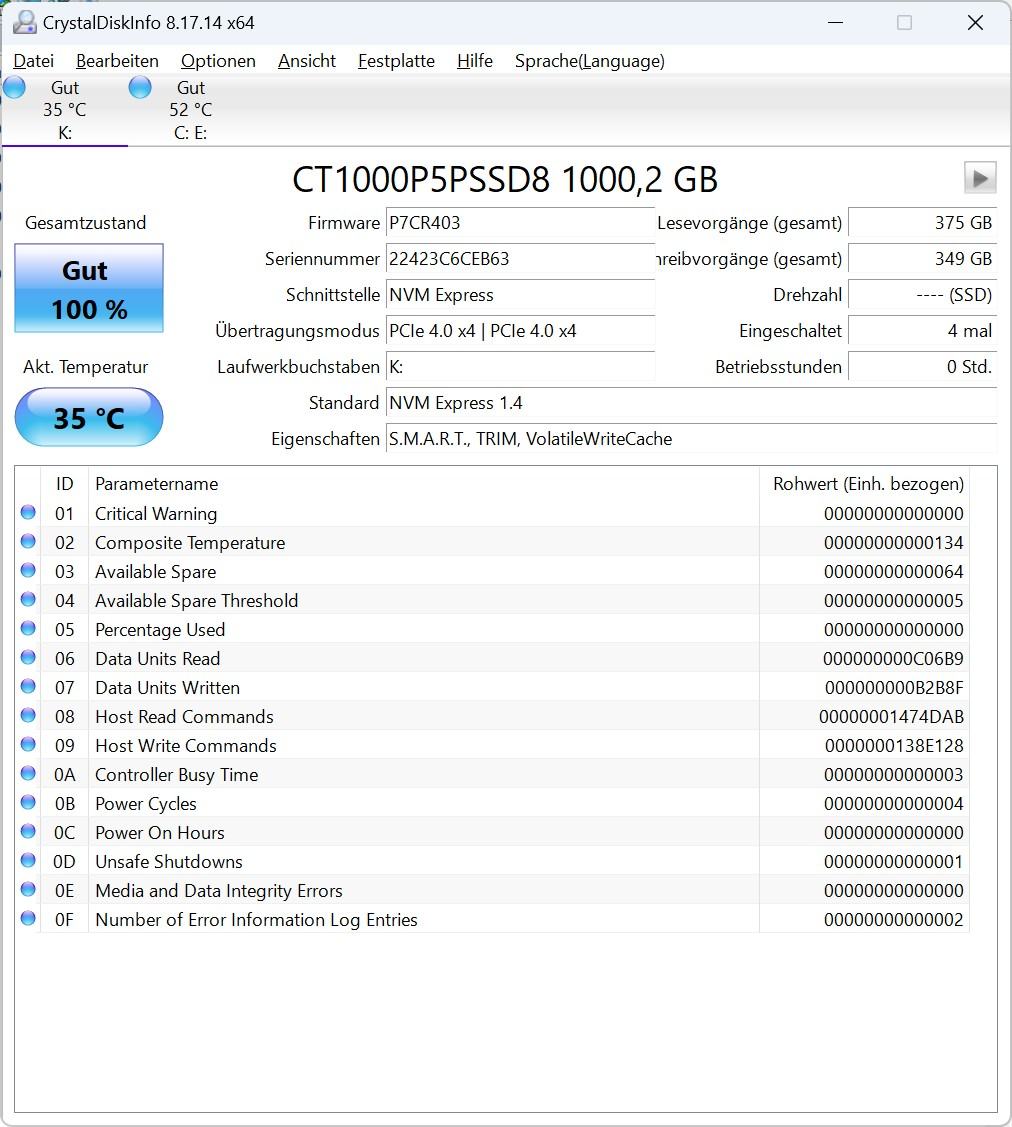This screenshot has height=1127, width=1012.
Task: Click the Available Spare Threshold status dot
Action: (x=28, y=599)
